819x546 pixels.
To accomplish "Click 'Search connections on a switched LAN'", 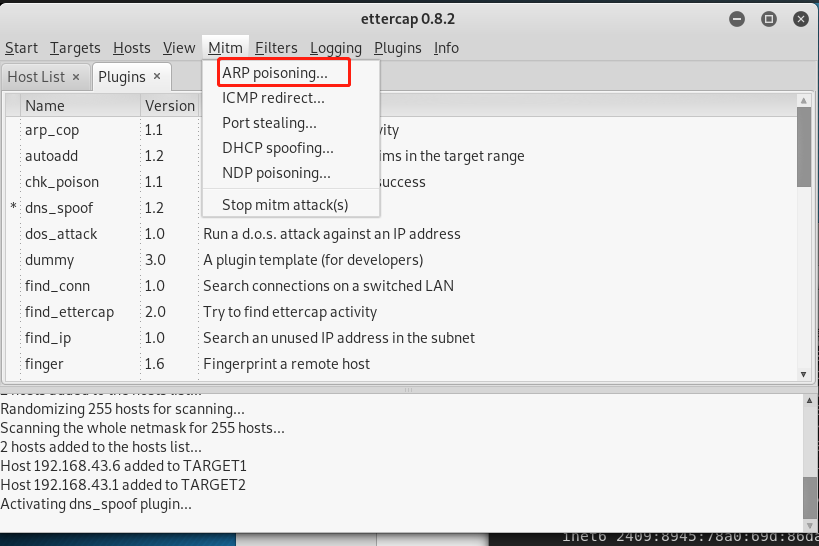I will pos(328,286).
